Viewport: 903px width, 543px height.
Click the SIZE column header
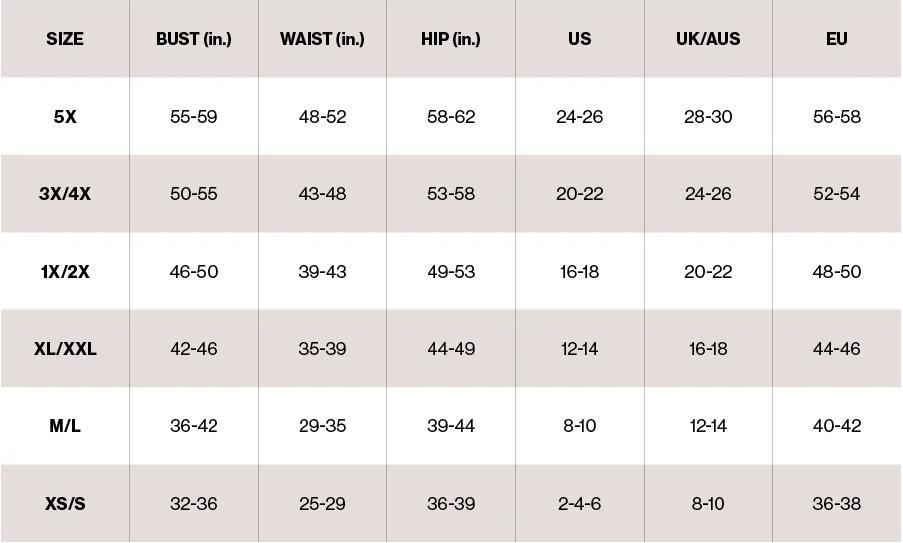[65, 39]
